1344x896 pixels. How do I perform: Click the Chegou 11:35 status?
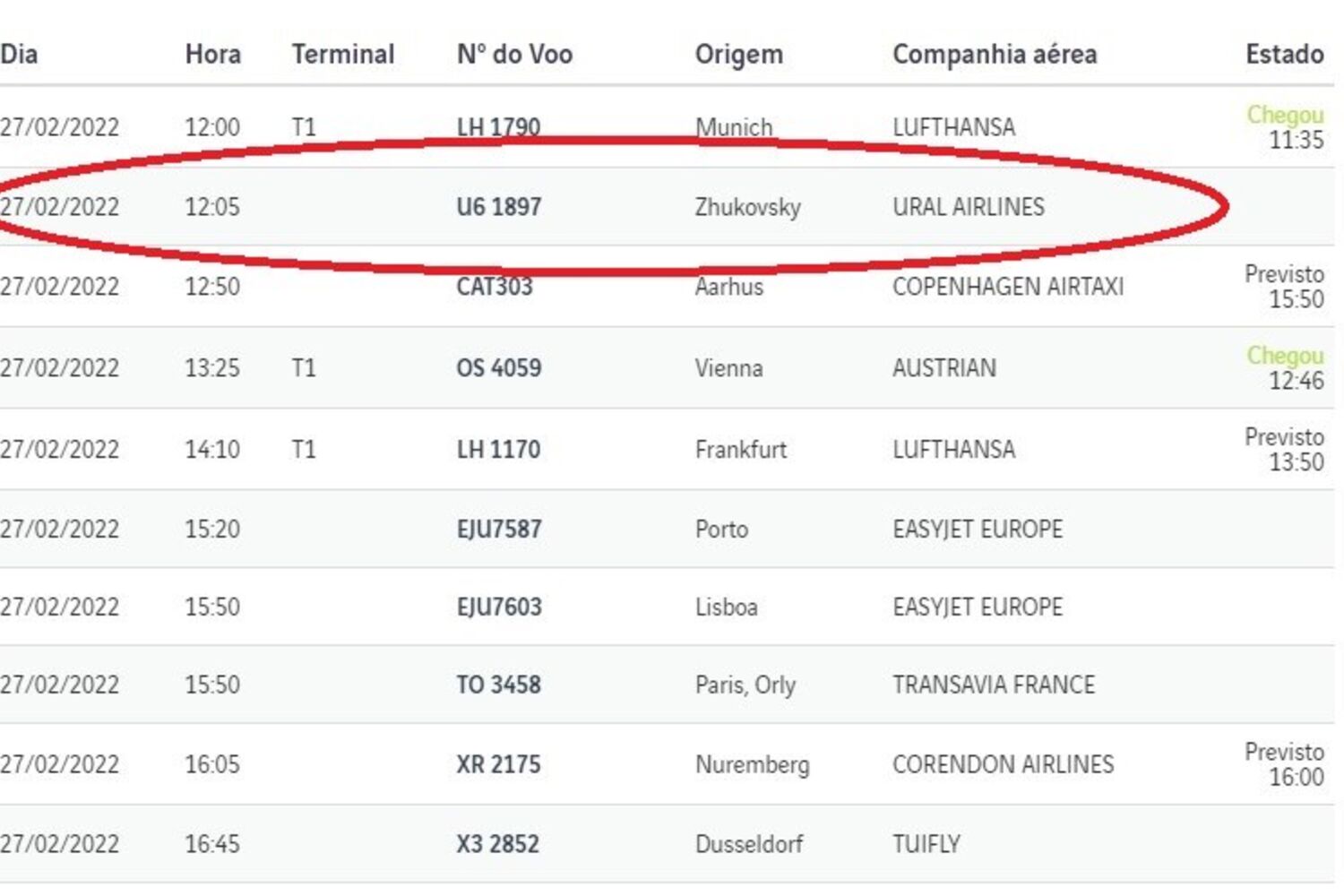[x=1285, y=127]
